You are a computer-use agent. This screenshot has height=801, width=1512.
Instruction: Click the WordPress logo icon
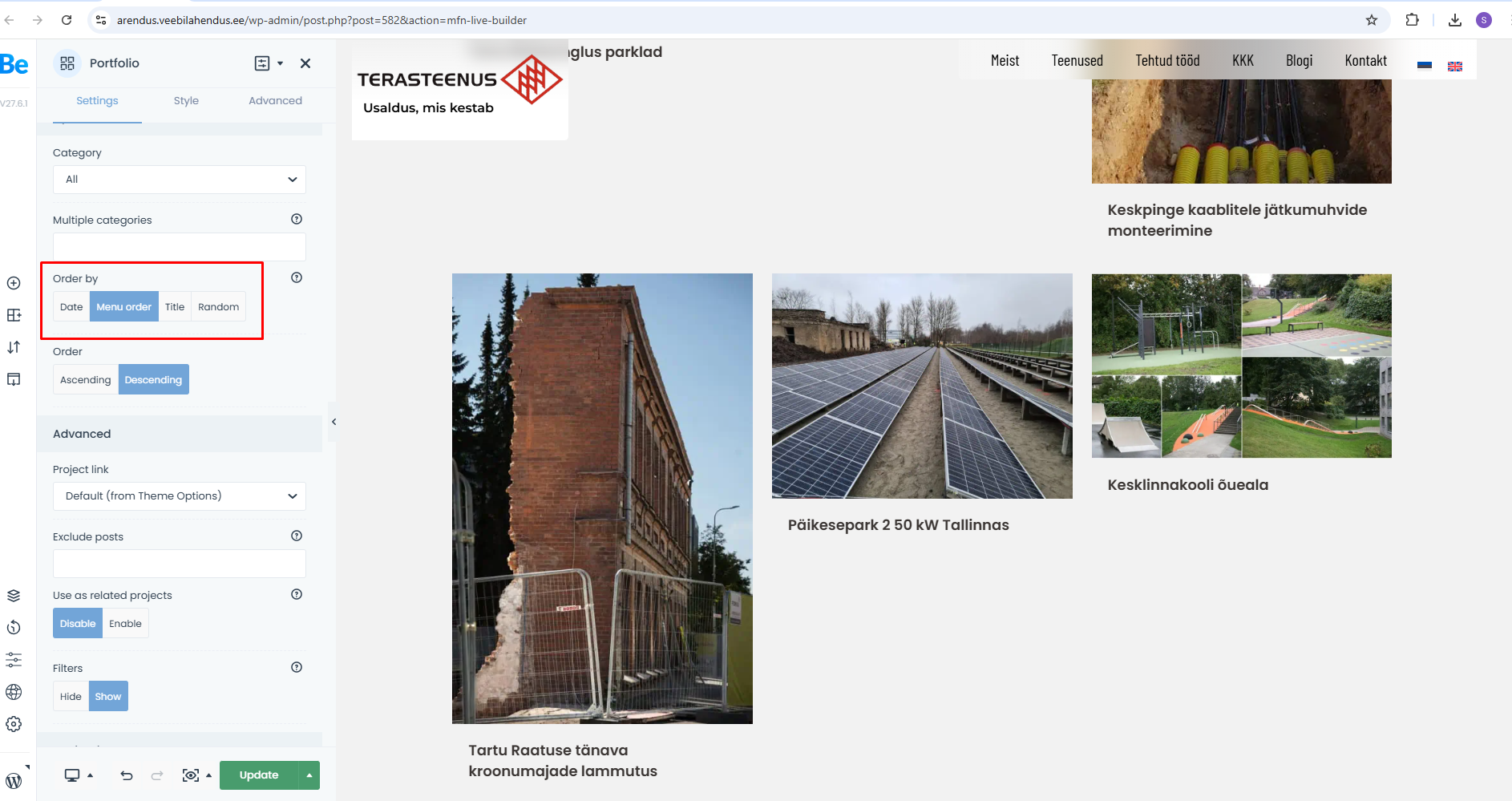point(14,780)
